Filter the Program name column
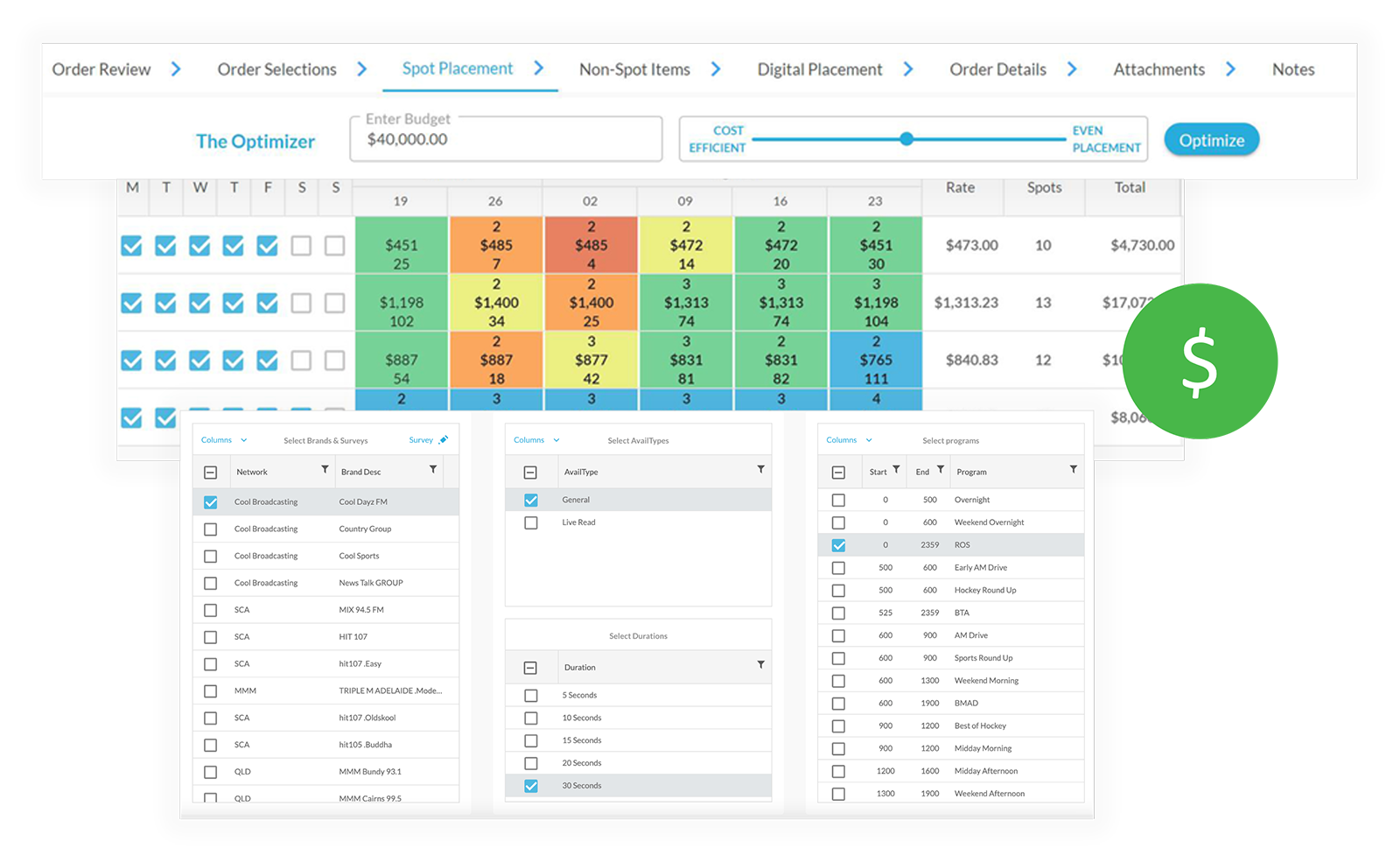 (x=1074, y=470)
